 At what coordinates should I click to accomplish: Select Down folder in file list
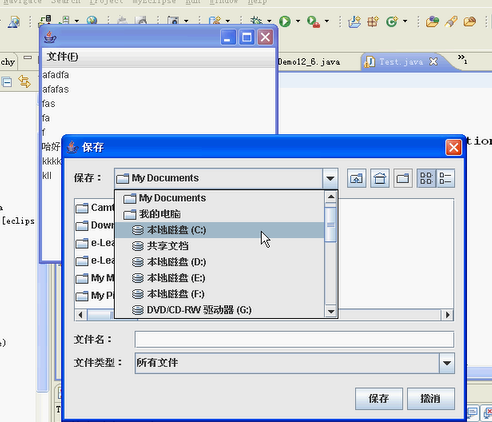click(x=95, y=226)
